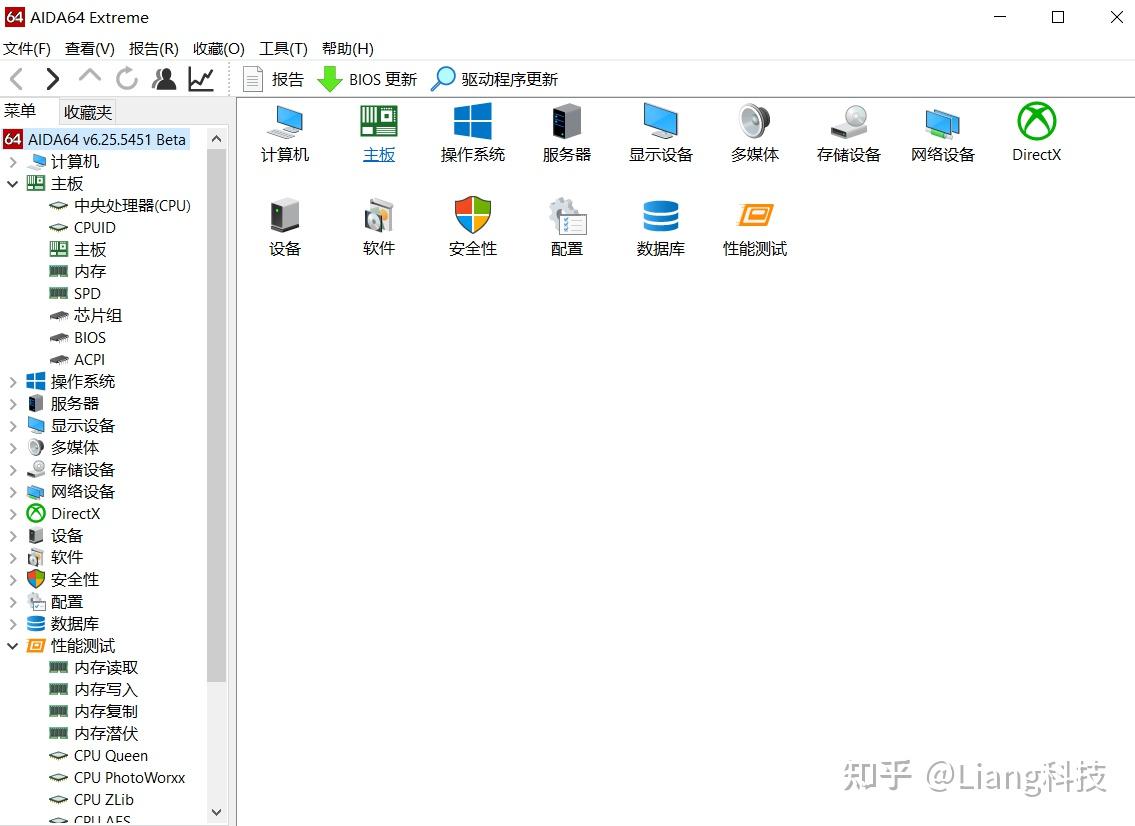Open the 显示设备 monitor icon in main panel
Viewport: 1135px width, 826px height.
[661, 134]
